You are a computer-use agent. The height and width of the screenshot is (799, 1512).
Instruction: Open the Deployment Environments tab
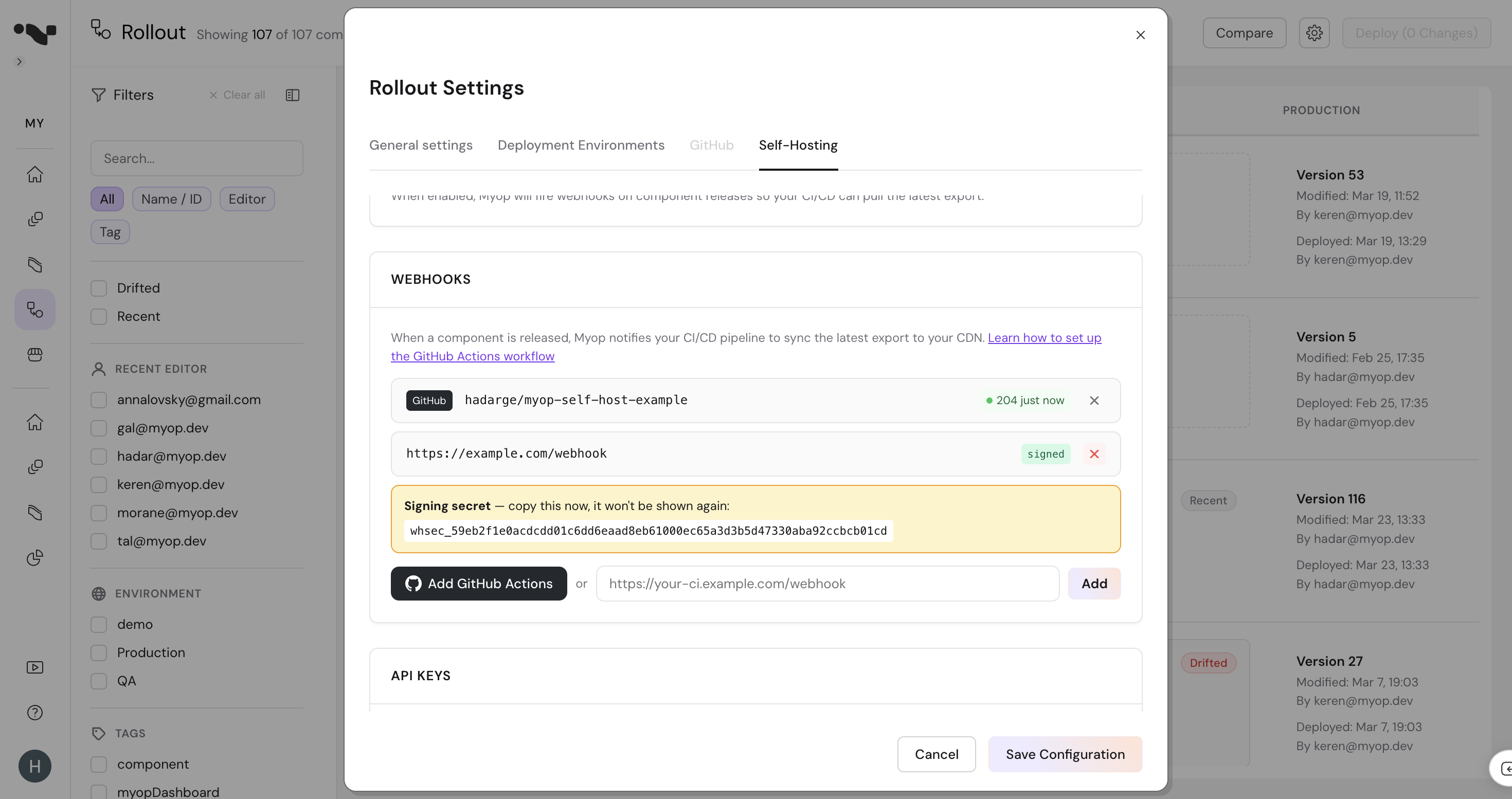[x=581, y=145]
